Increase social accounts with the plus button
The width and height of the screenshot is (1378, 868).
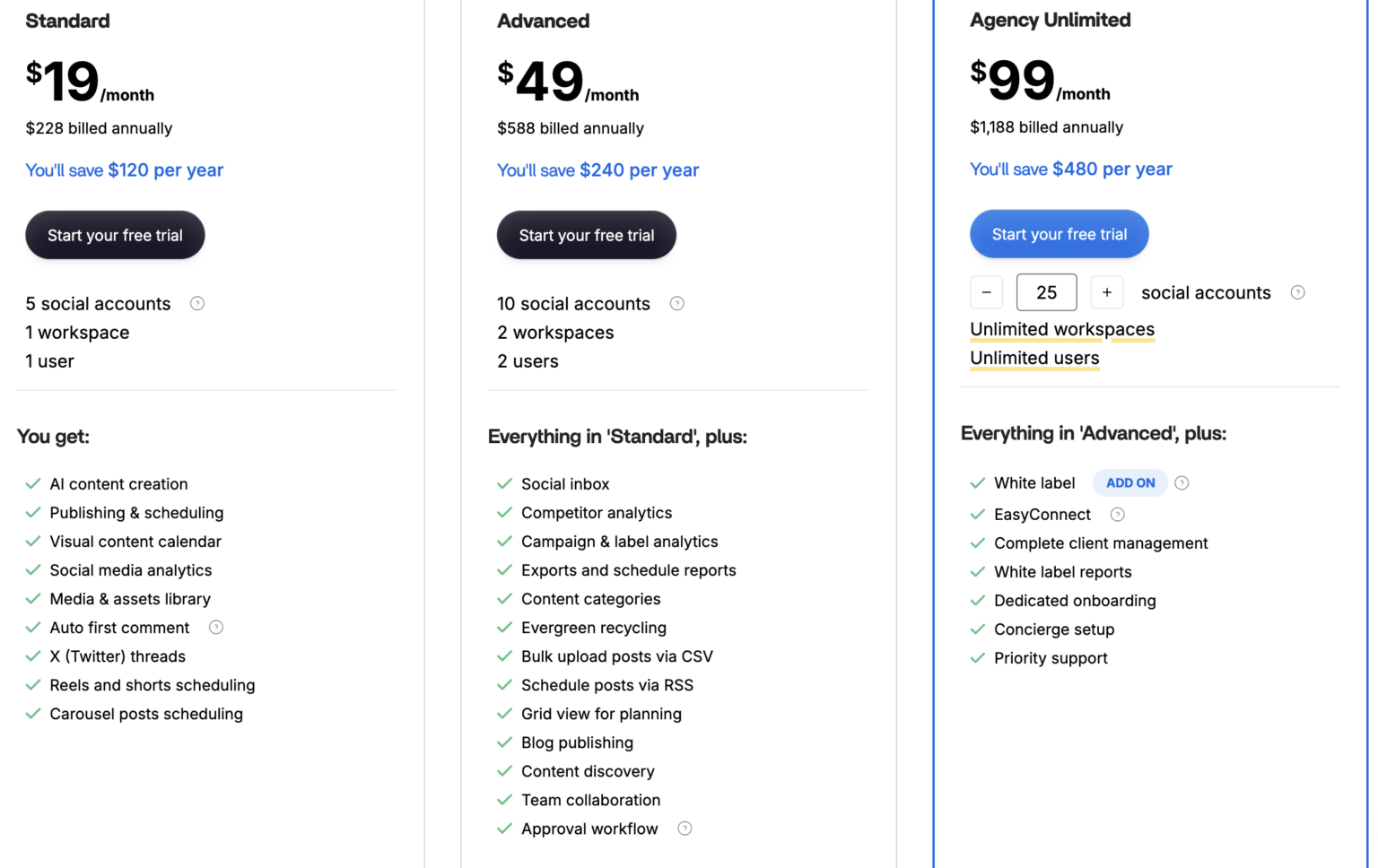(x=1106, y=291)
